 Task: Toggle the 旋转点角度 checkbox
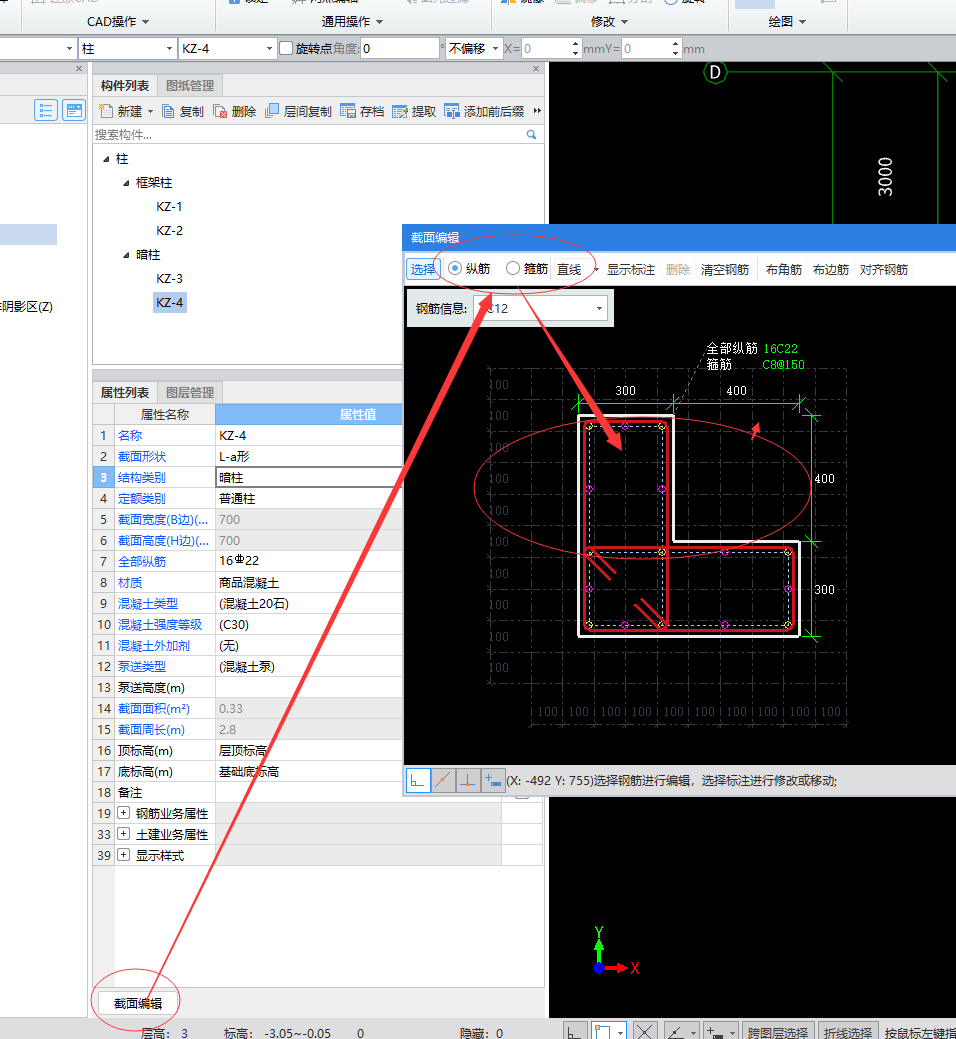(286, 48)
